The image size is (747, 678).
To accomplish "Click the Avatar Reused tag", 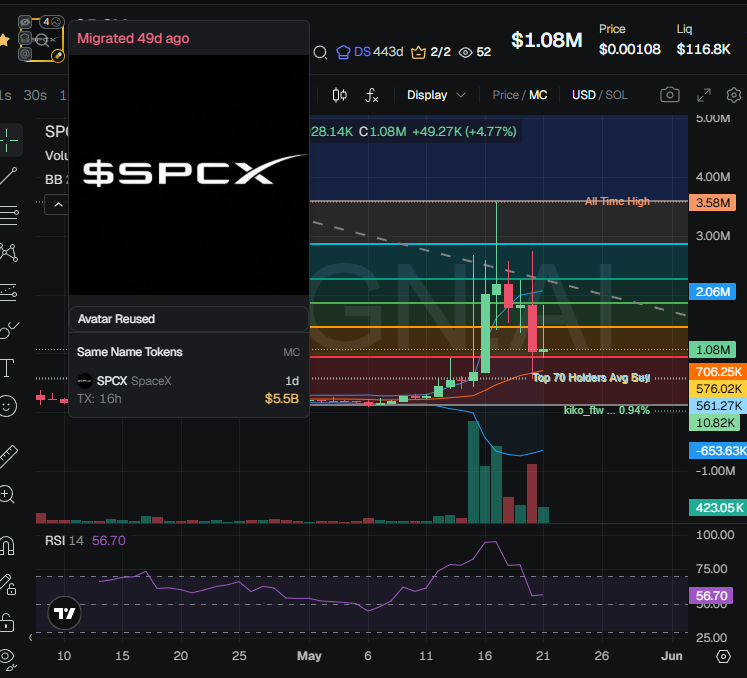I will (x=189, y=319).
